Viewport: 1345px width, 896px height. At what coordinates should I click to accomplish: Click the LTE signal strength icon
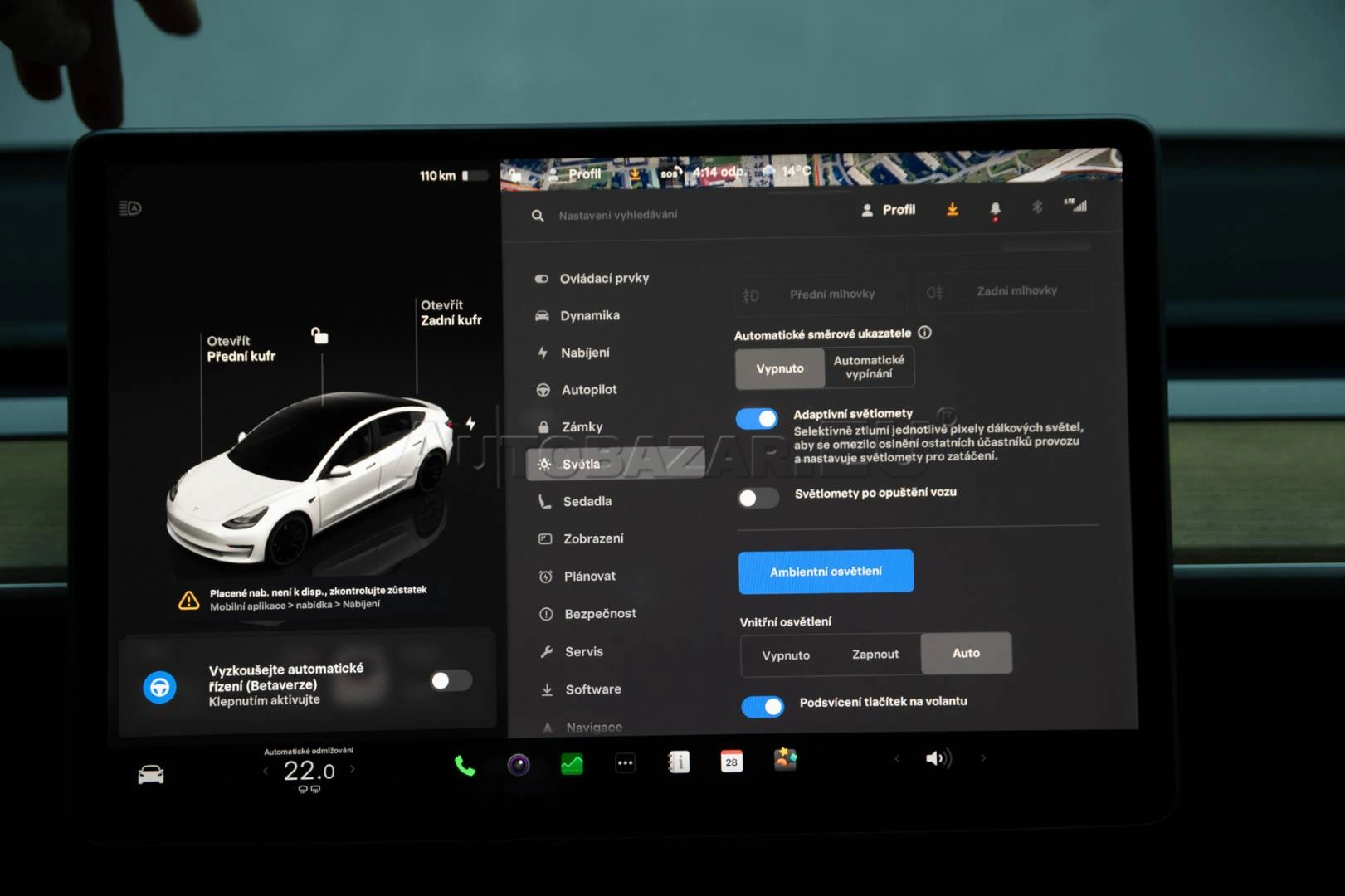(1075, 205)
